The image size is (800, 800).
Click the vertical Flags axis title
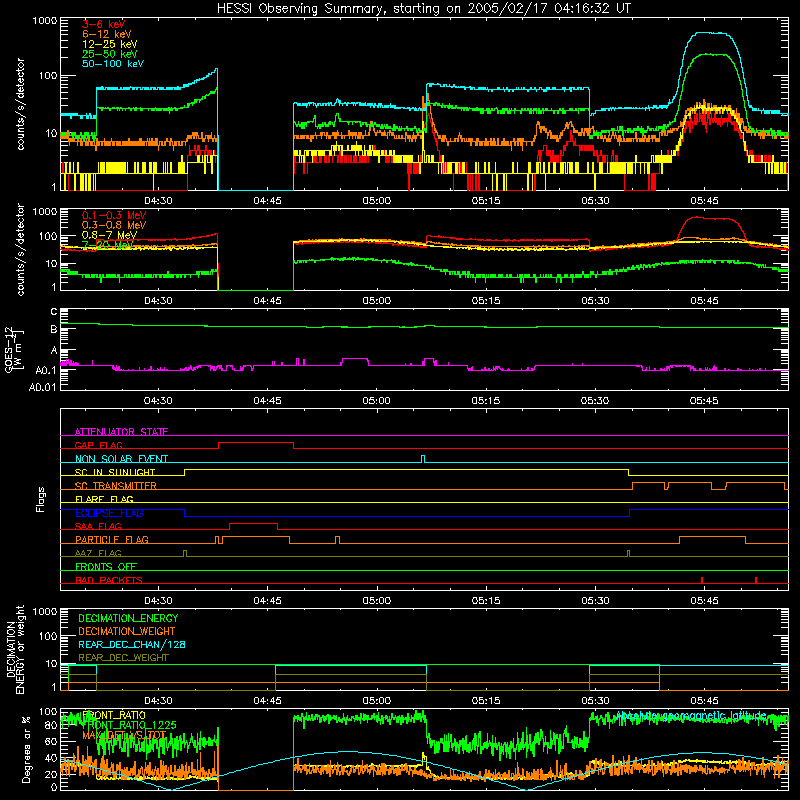pyautogui.click(x=41, y=499)
